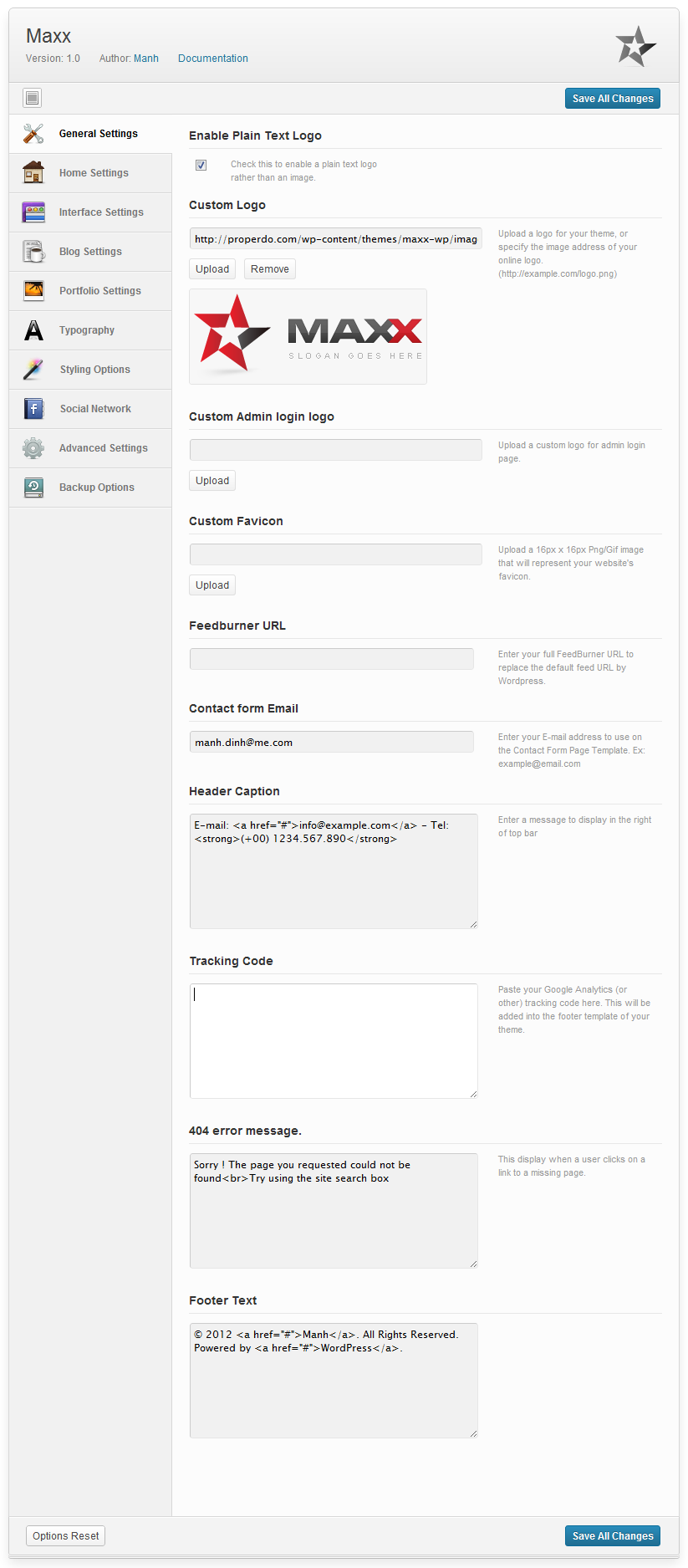The height and width of the screenshot is (1568, 688).
Task: Focus the Custom Logo URL field
Action: 336,239
